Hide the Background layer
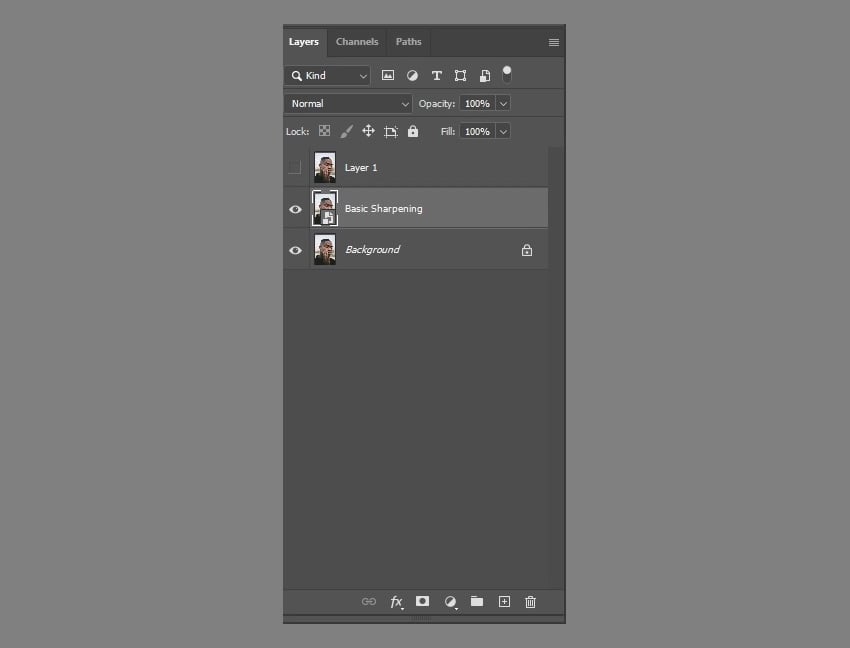The height and width of the screenshot is (648, 850). click(x=295, y=250)
